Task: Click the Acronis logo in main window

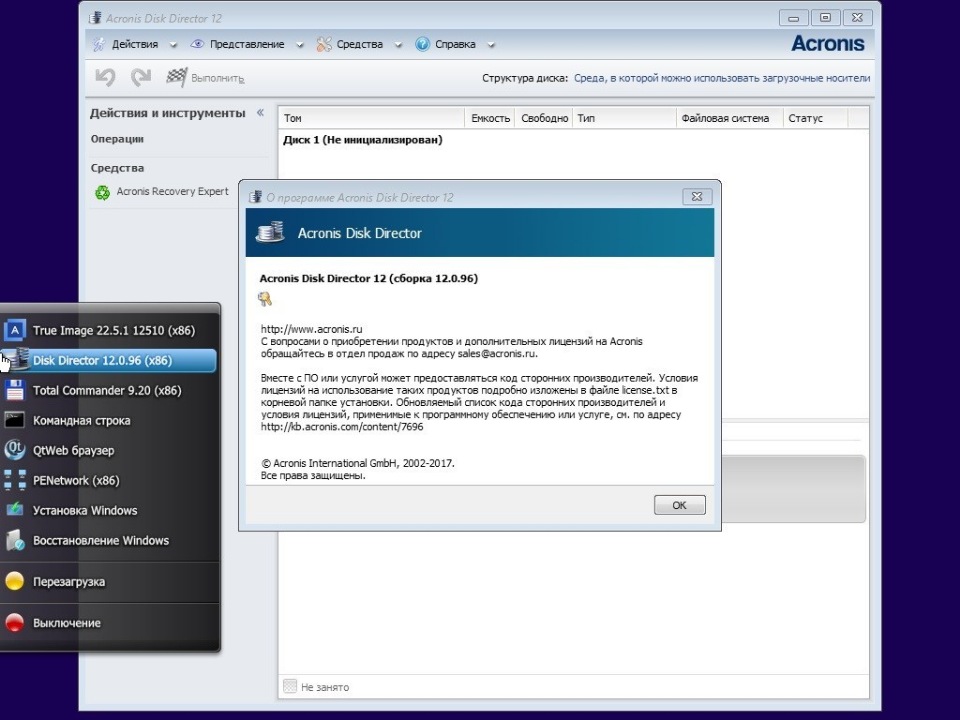Action: click(828, 43)
